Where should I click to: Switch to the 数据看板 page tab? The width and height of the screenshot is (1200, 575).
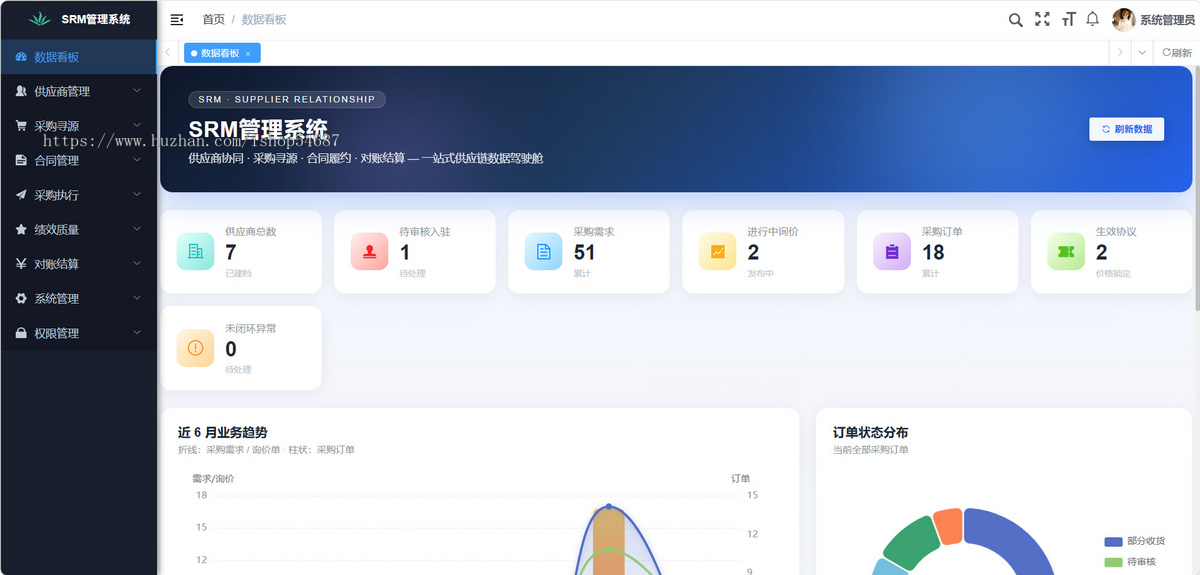(221, 53)
